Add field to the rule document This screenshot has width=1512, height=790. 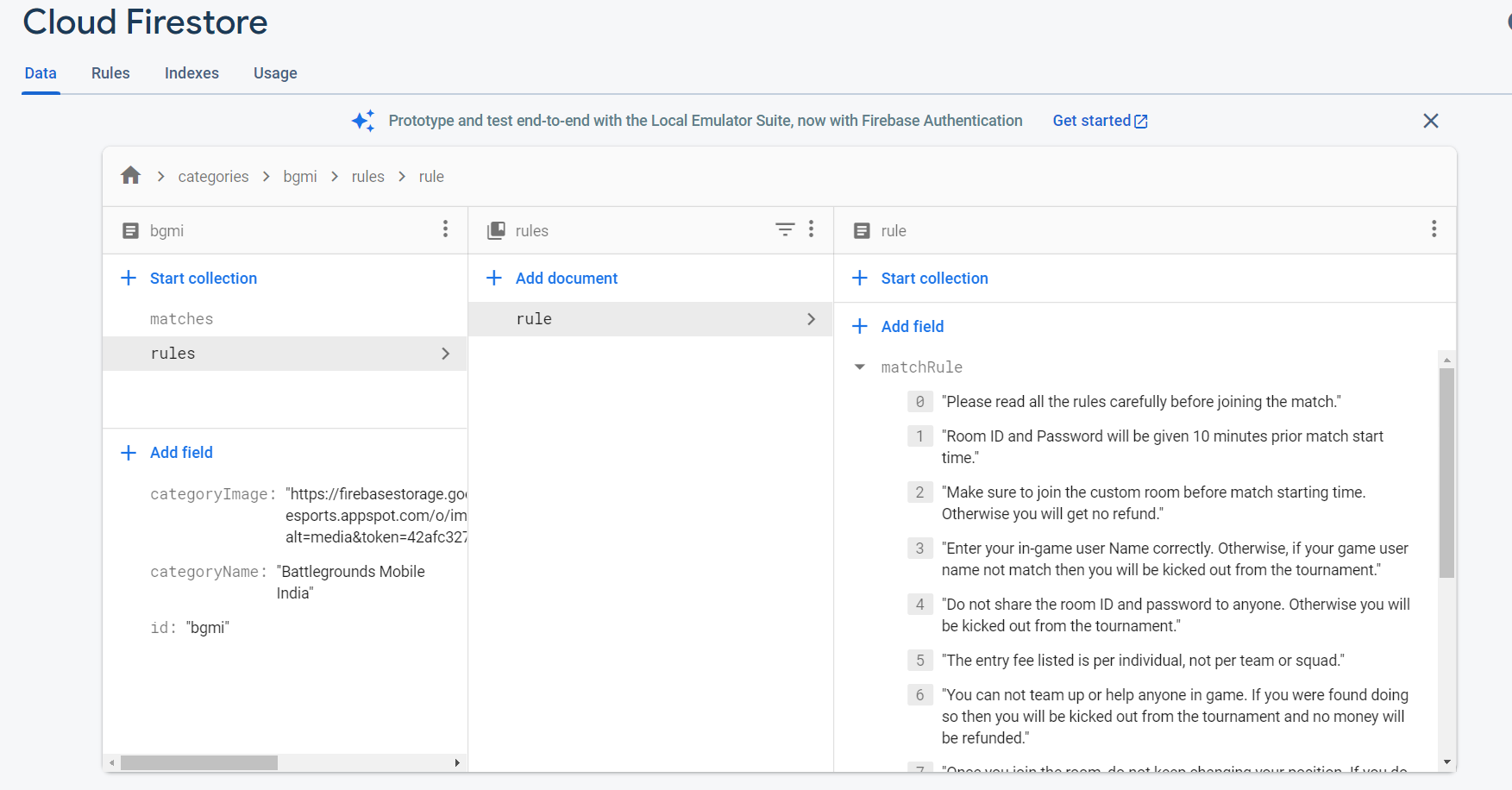(x=913, y=326)
